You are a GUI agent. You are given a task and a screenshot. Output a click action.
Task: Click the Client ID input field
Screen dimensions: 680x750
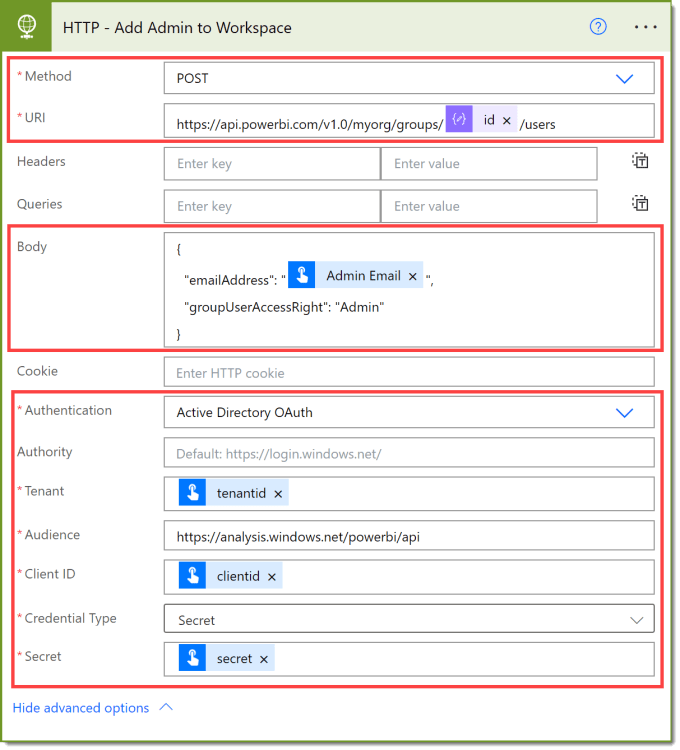(x=409, y=577)
